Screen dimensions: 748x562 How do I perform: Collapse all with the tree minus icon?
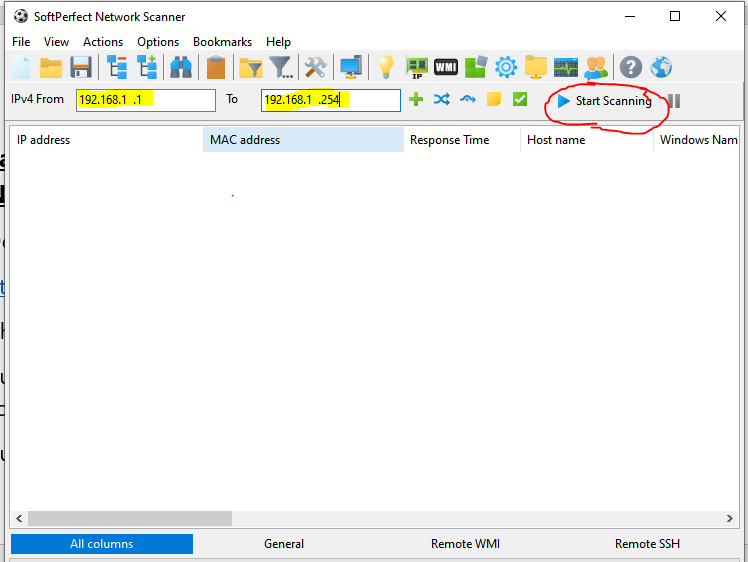point(116,67)
